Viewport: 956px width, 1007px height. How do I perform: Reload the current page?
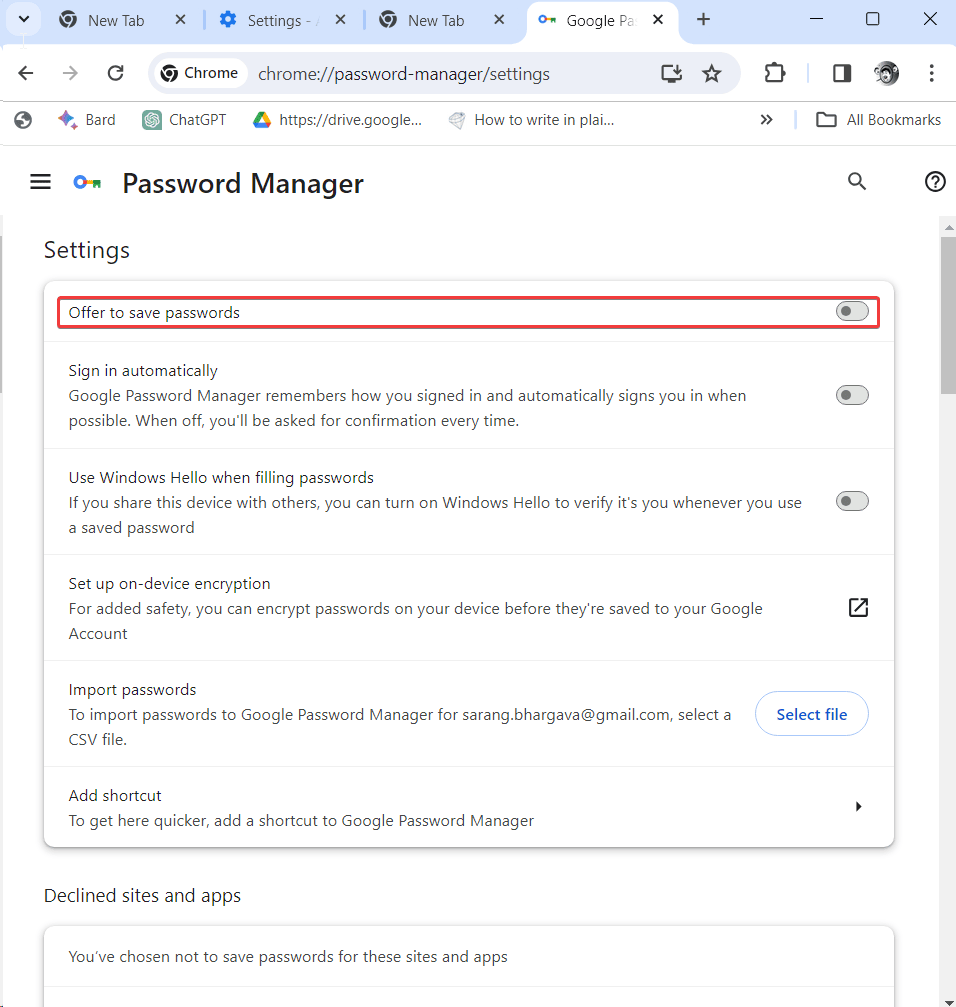(x=115, y=73)
